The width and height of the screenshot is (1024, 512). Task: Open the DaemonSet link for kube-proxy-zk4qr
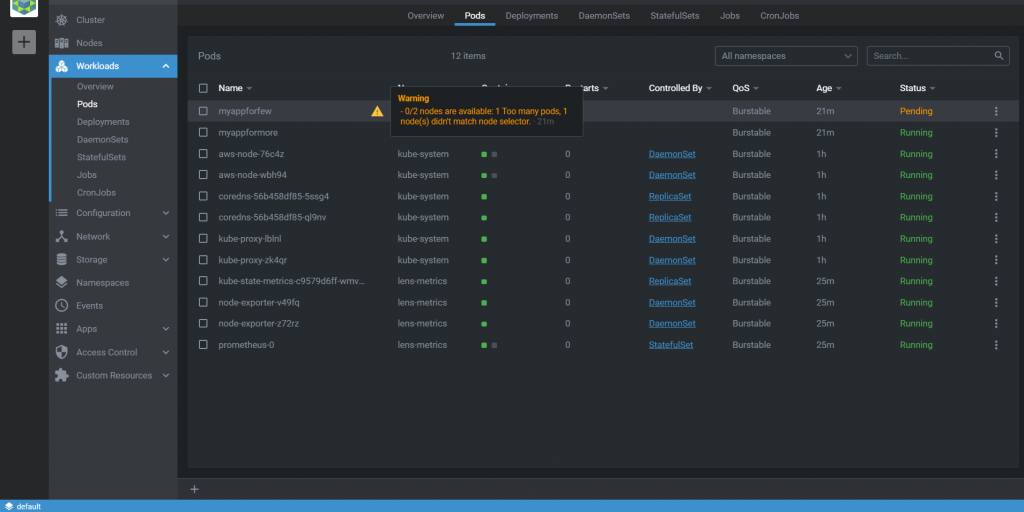pos(672,260)
